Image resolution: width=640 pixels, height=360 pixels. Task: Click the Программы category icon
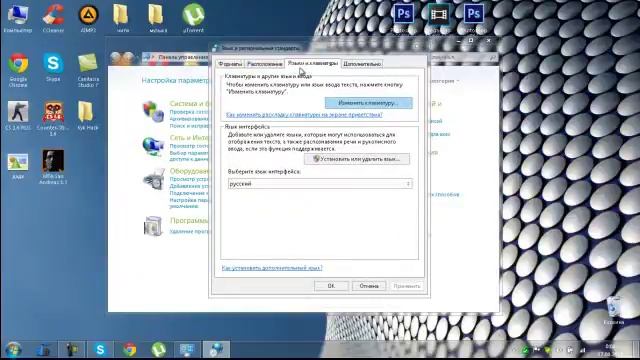pyautogui.click(x=153, y=226)
